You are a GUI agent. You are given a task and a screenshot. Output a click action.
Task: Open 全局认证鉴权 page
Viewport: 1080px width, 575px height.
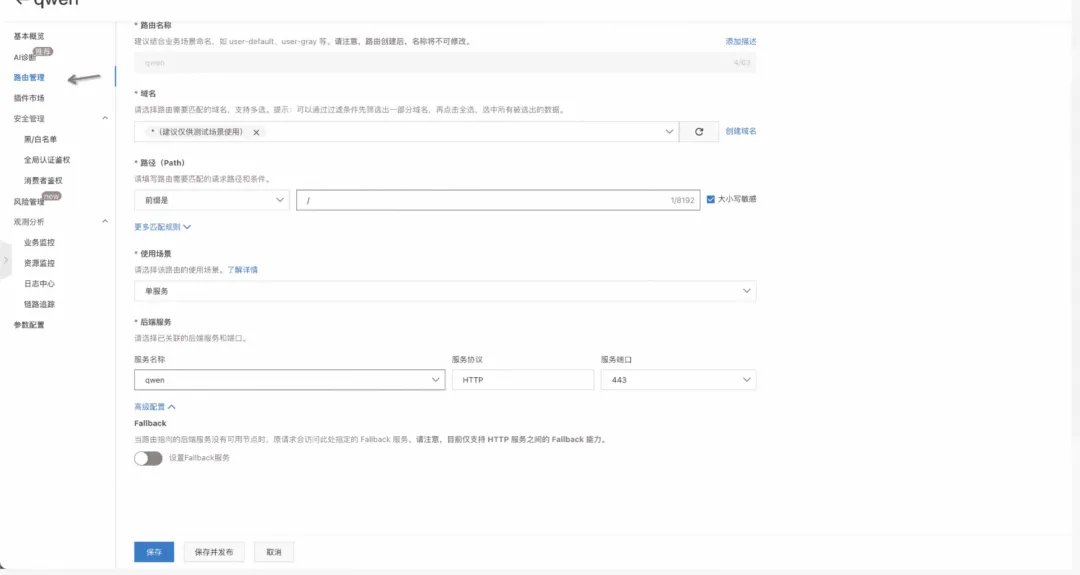coord(47,160)
